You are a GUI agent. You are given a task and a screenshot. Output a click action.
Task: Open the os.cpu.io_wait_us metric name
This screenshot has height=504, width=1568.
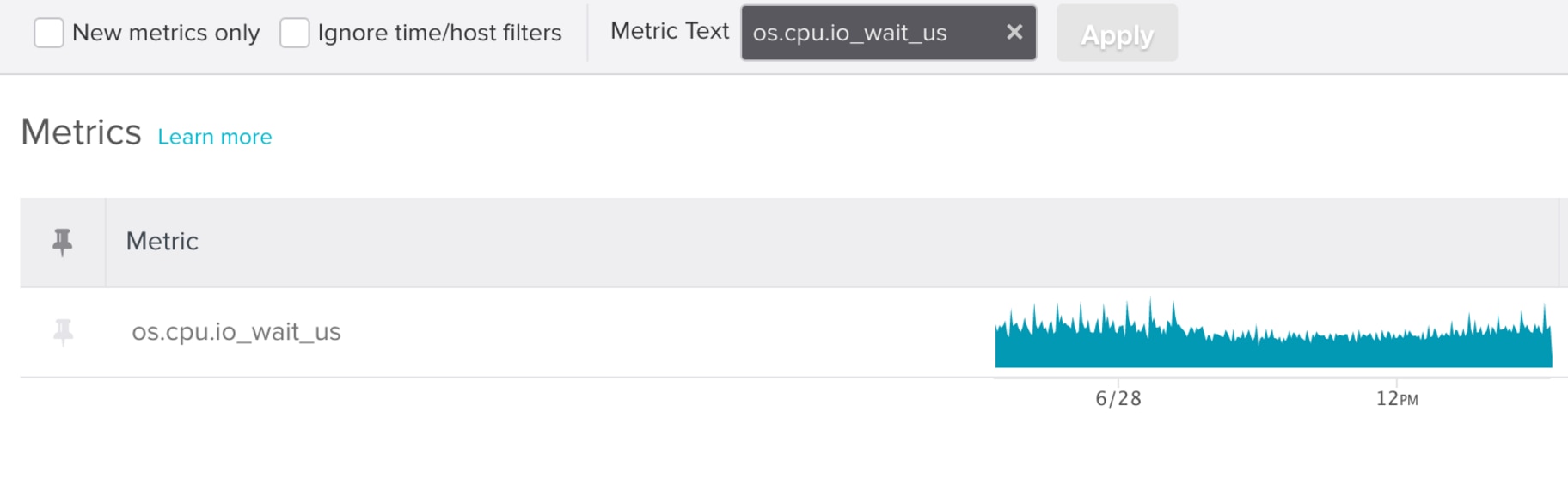click(236, 332)
